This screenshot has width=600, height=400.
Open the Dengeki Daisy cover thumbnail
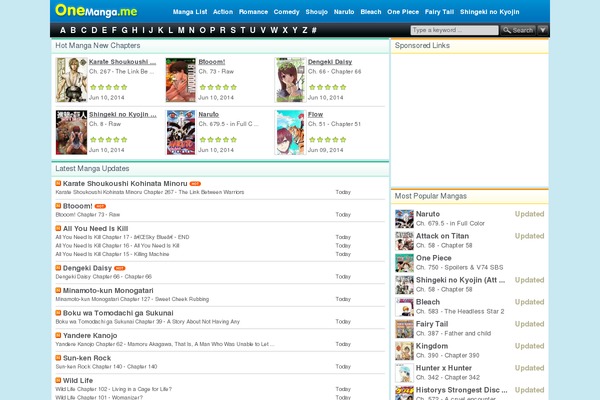pos(290,80)
